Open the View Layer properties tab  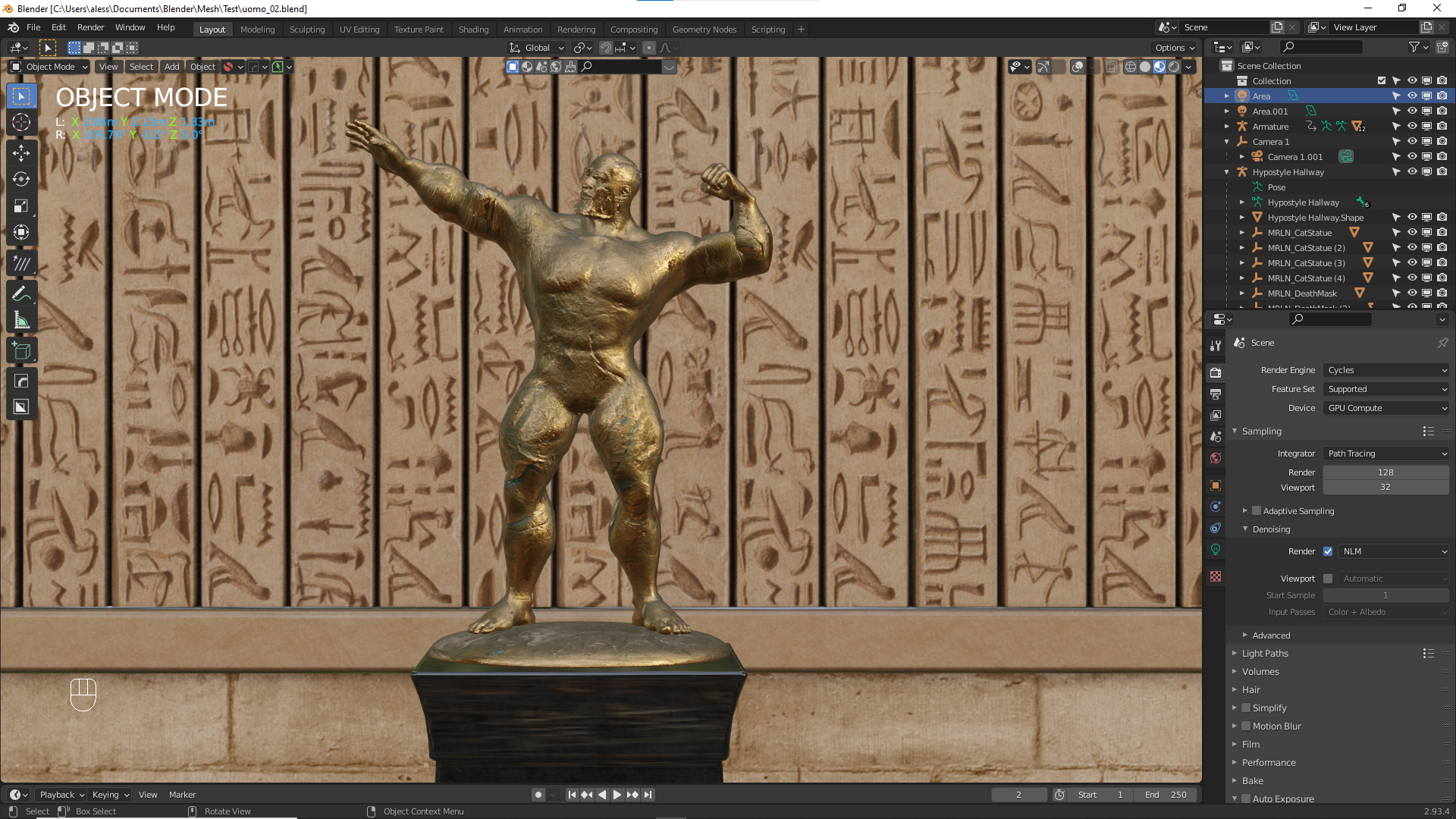[x=1216, y=416]
